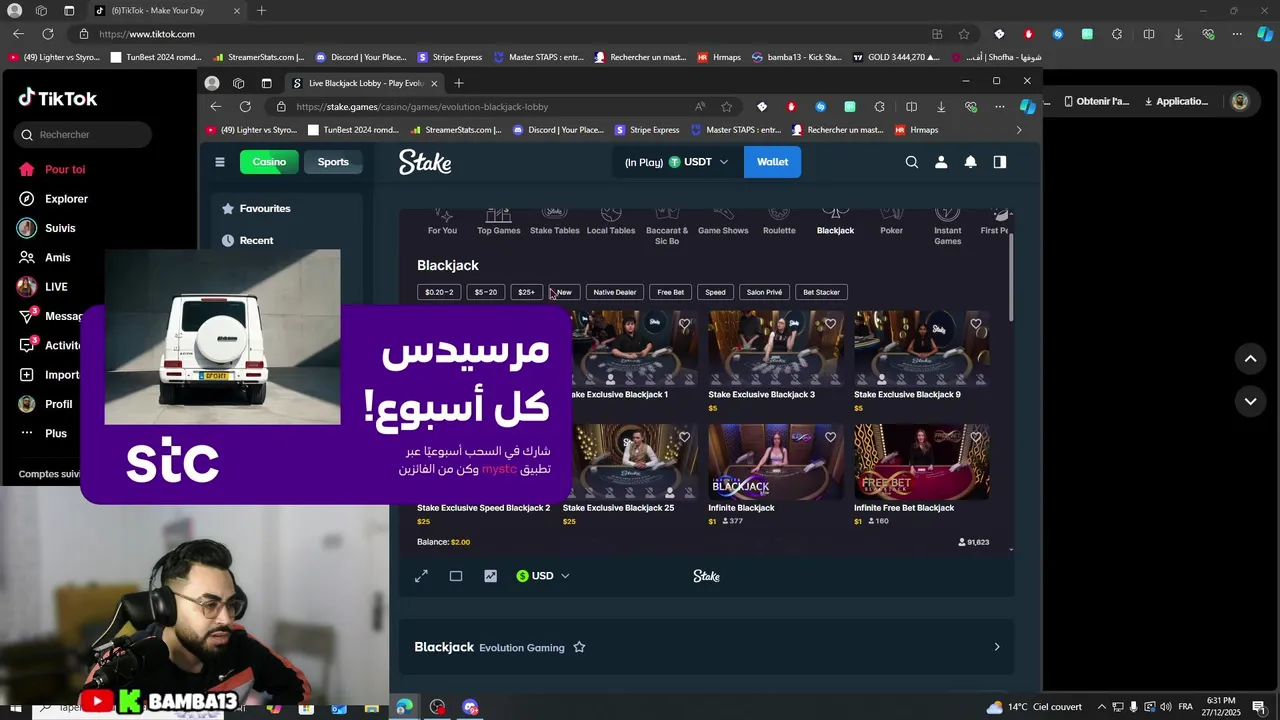Select Baccarat & Sic Bo category

(667, 227)
